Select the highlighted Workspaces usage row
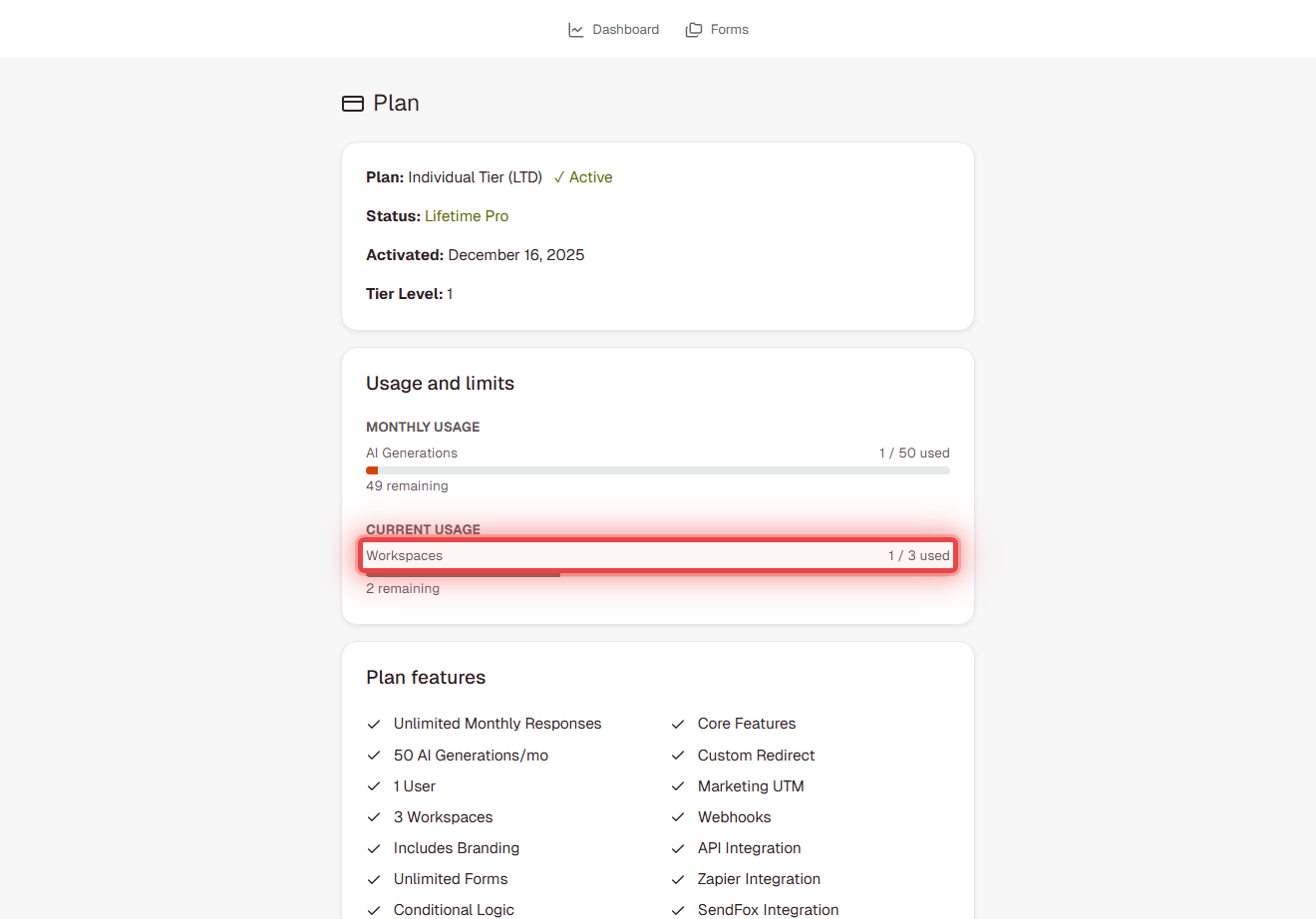The width and height of the screenshot is (1316, 919). coord(658,555)
